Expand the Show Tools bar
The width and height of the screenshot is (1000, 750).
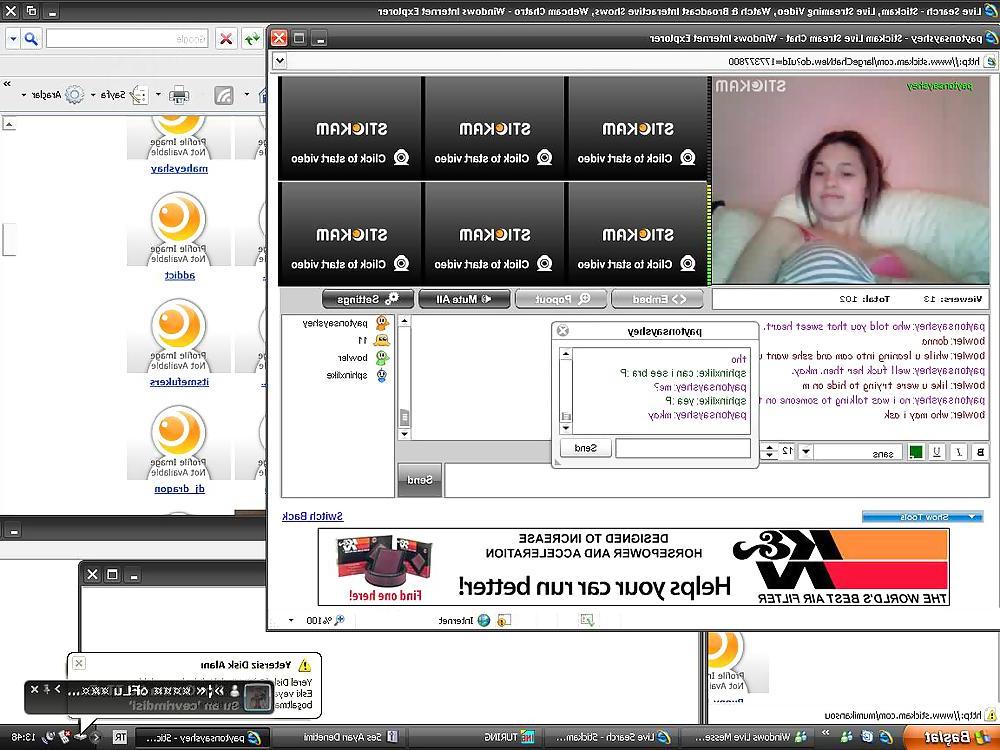coord(922,517)
